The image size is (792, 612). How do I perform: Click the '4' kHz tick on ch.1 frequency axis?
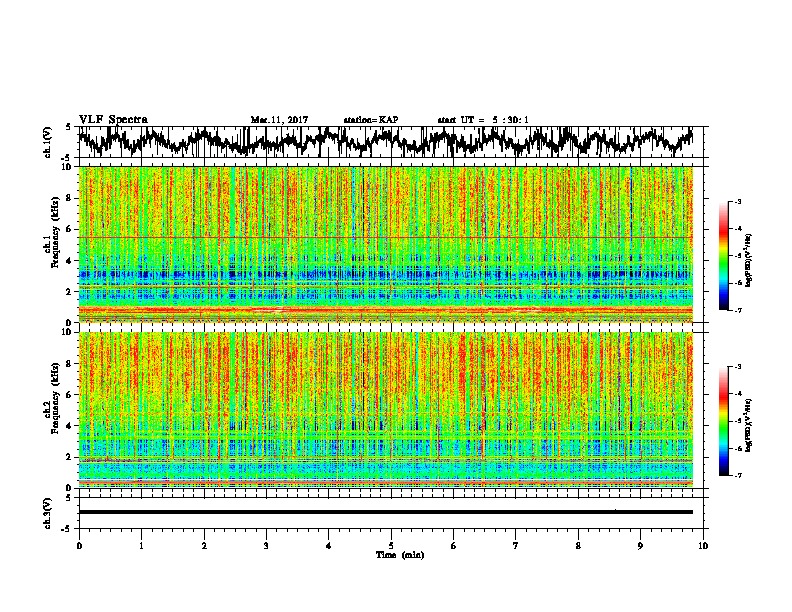pyautogui.click(x=70, y=261)
